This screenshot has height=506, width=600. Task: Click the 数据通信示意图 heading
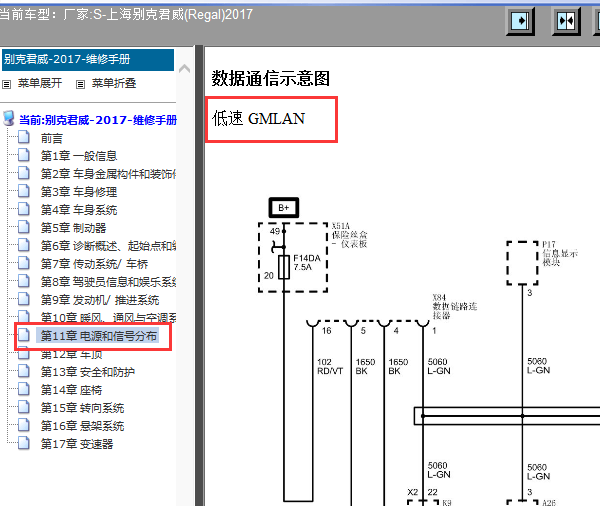[271, 78]
